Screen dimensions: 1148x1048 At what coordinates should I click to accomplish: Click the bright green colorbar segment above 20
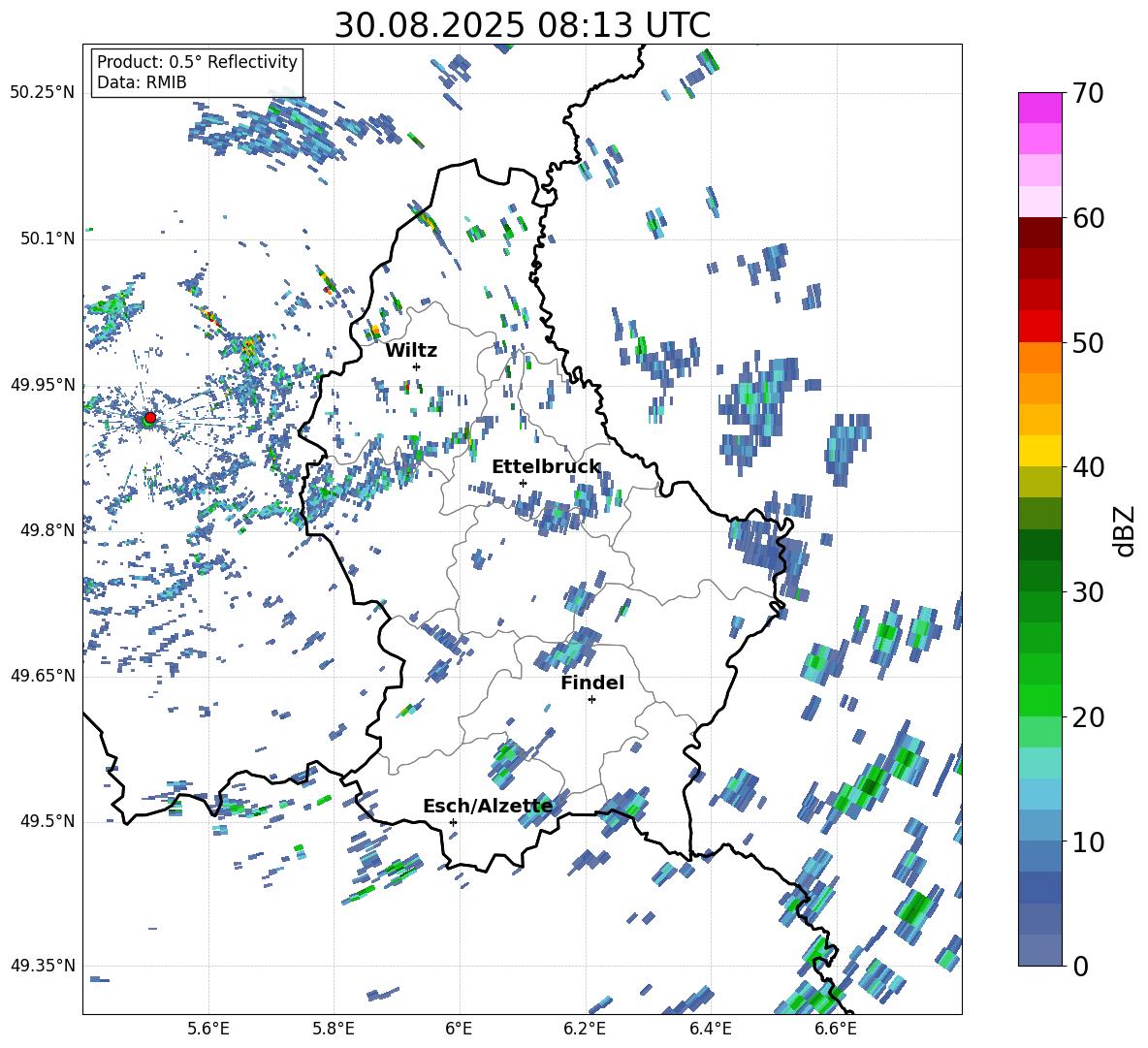click(1039, 700)
